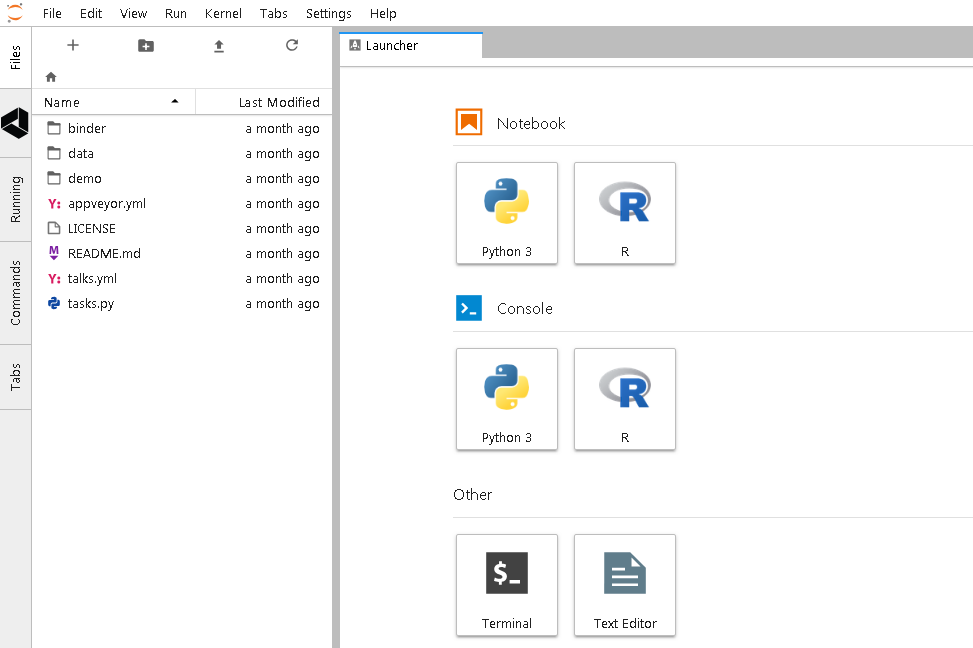The image size is (973, 648).
Task: Open a new Text Editor
Action: coord(625,585)
